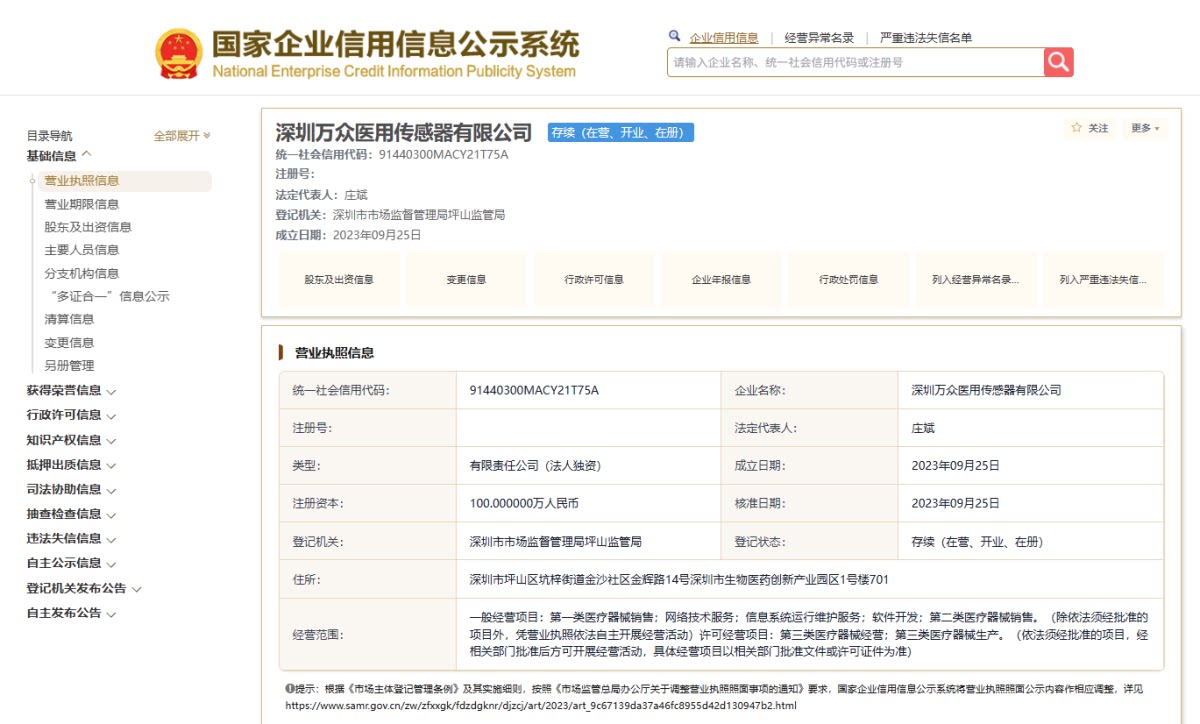Select the 经营异常名录 search tab
1200x724 pixels.
coord(819,38)
